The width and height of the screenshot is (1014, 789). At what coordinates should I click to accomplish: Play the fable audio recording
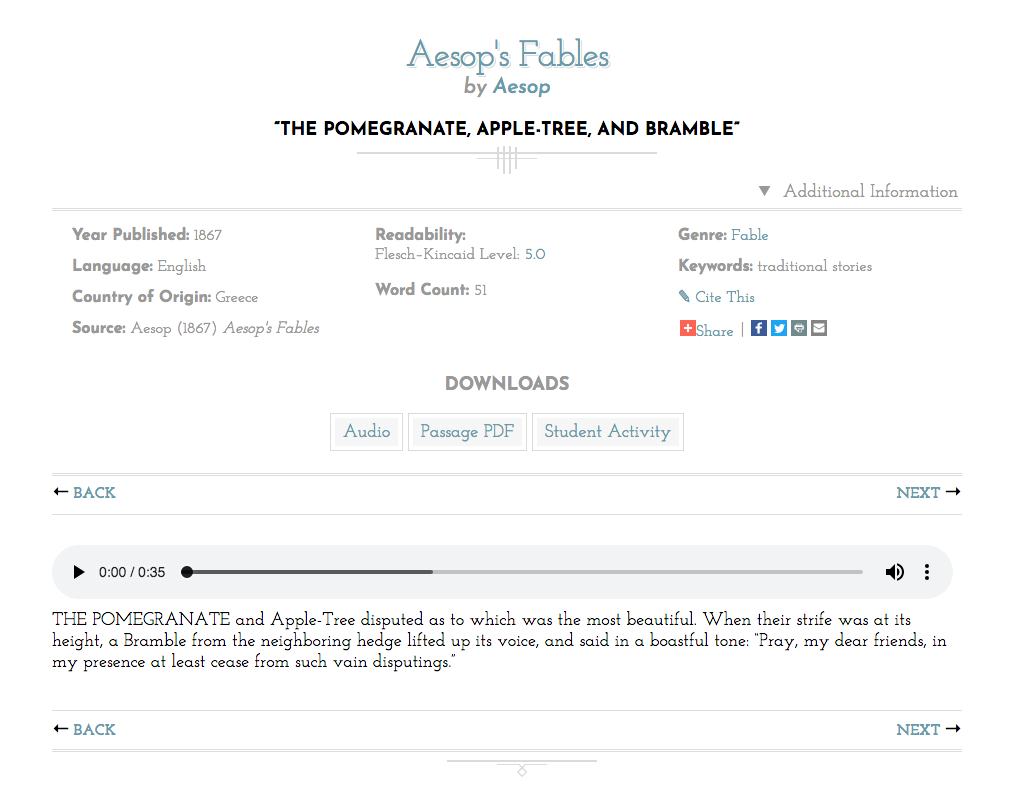point(79,571)
